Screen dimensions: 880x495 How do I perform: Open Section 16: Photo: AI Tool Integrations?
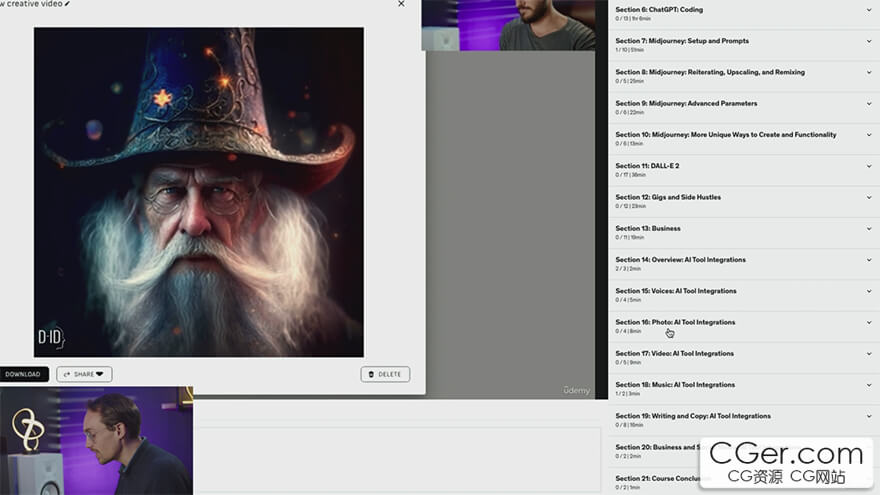675,322
